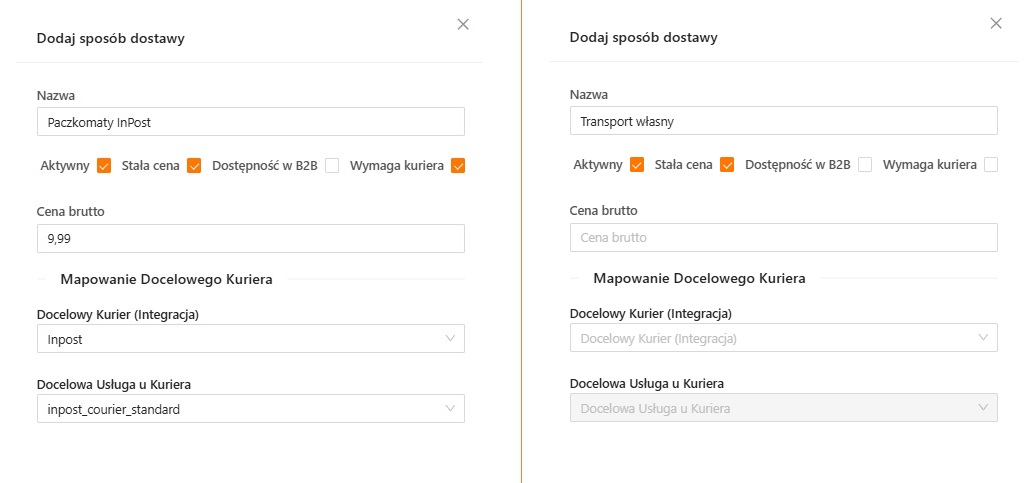Focus the name field containing Transport własny
This screenshot has width=1031, height=483.
(783, 121)
